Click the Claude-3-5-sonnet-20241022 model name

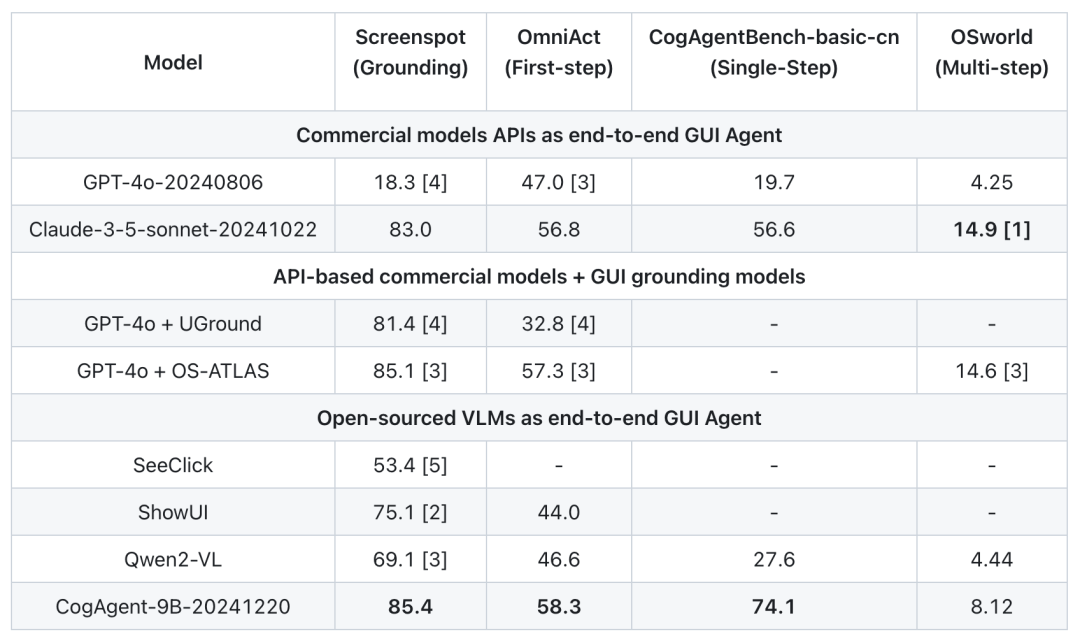click(173, 229)
